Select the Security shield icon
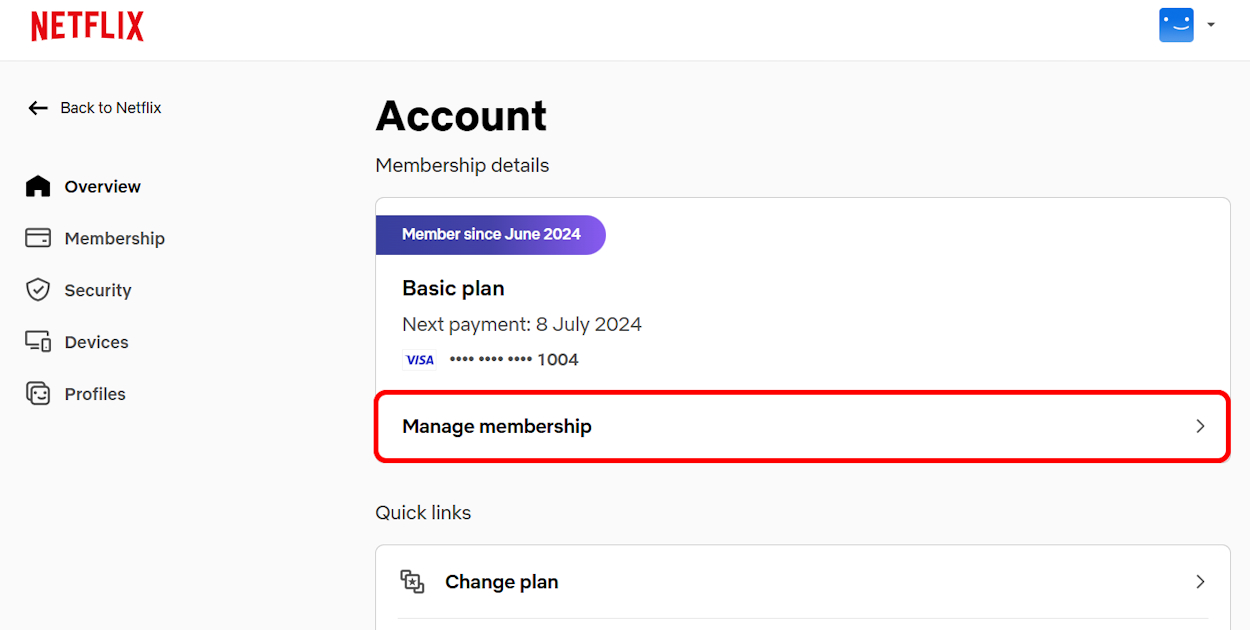1250x630 pixels. [x=37, y=290]
